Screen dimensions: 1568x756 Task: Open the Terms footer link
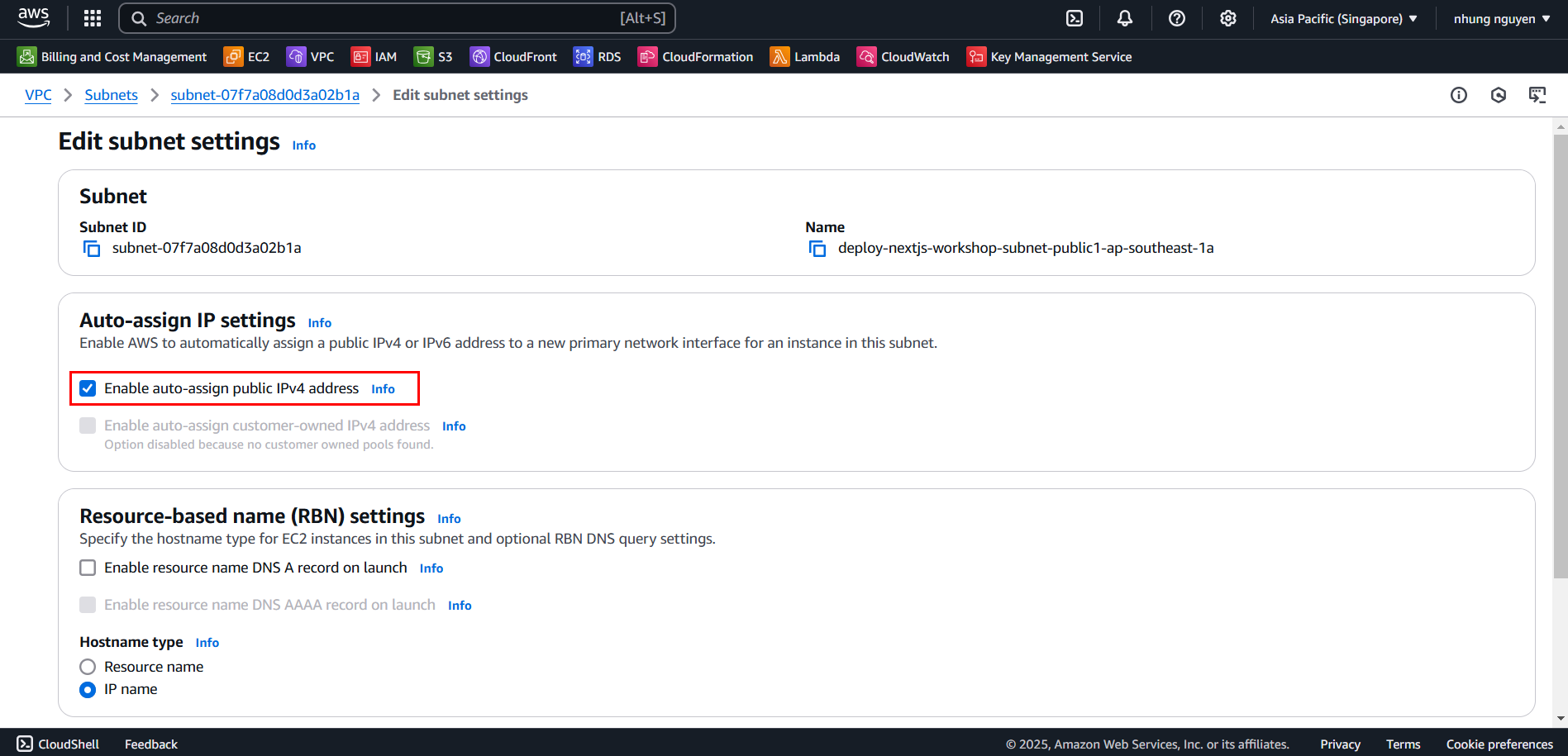coord(1403,744)
